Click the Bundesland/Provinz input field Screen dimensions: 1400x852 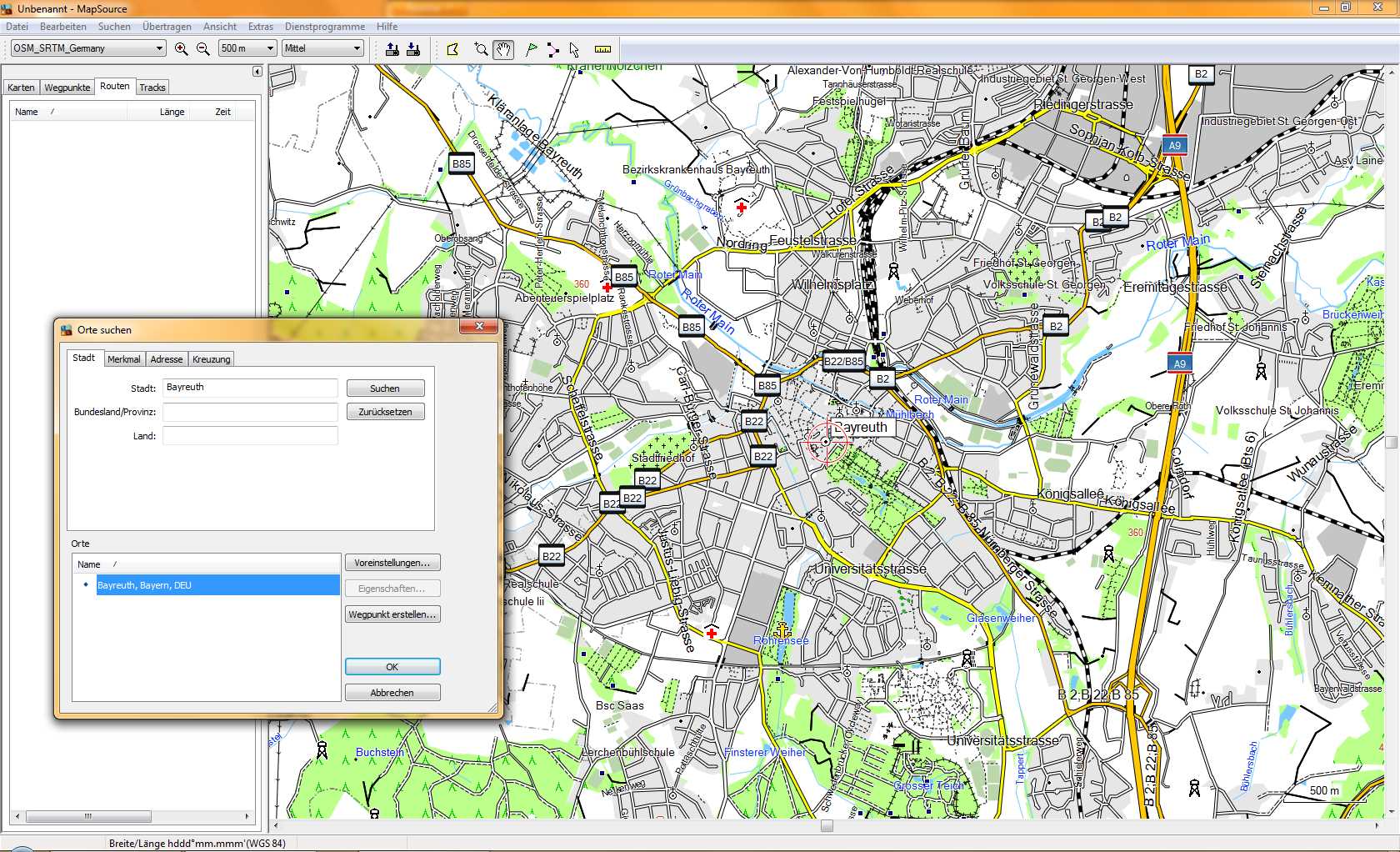tap(250, 412)
